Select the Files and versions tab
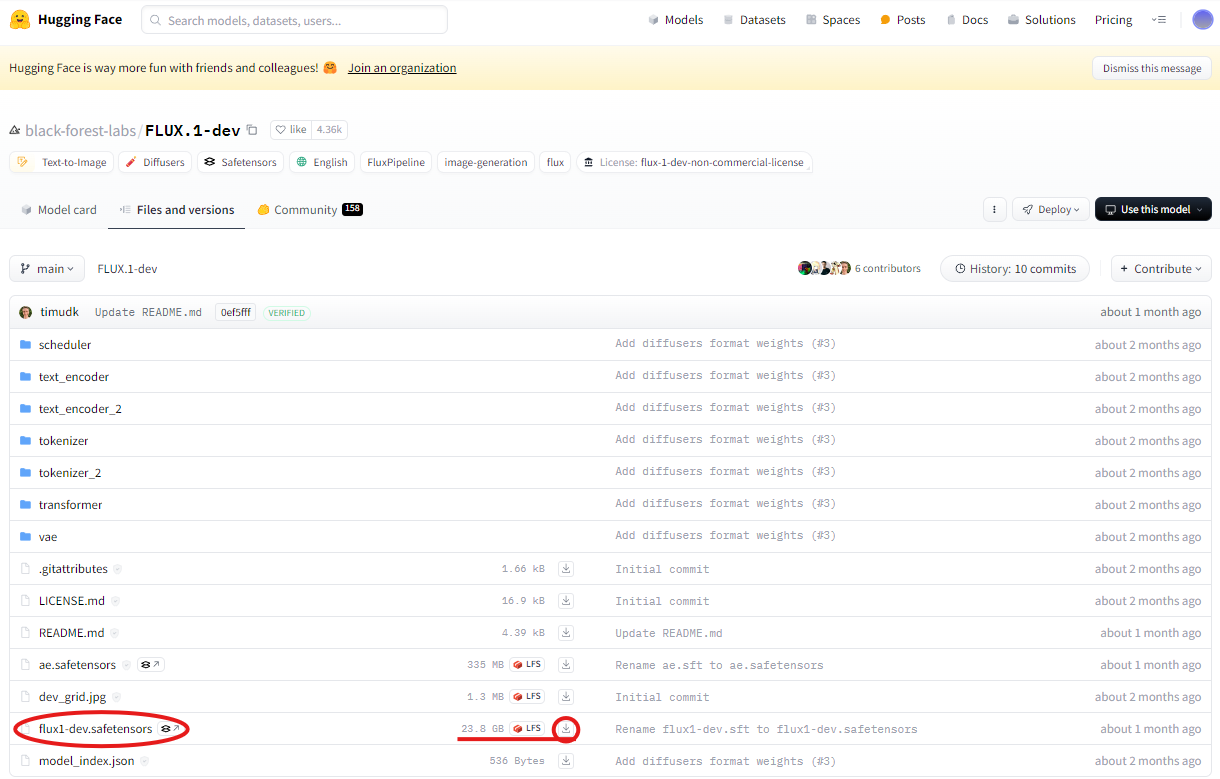The height and width of the screenshot is (779, 1220). coord(176,209)
